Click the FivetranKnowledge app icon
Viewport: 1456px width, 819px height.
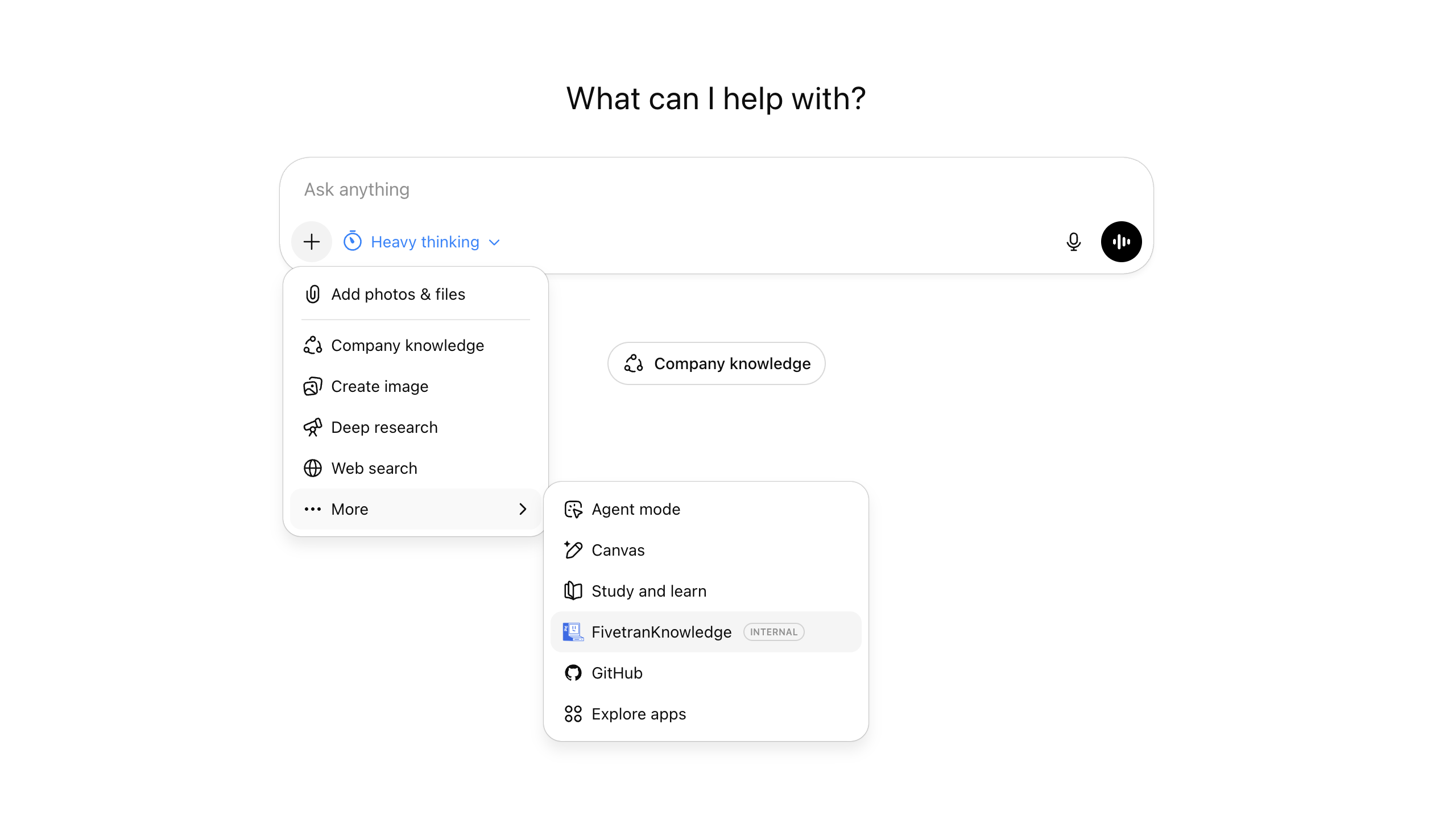(573, 632)
